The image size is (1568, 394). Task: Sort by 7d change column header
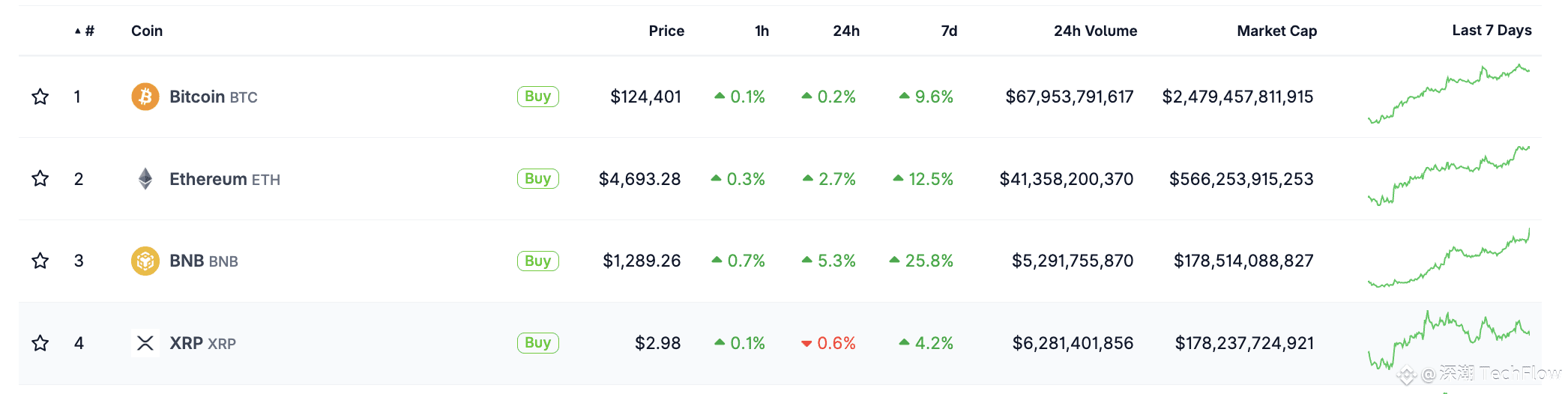(949, 31)
